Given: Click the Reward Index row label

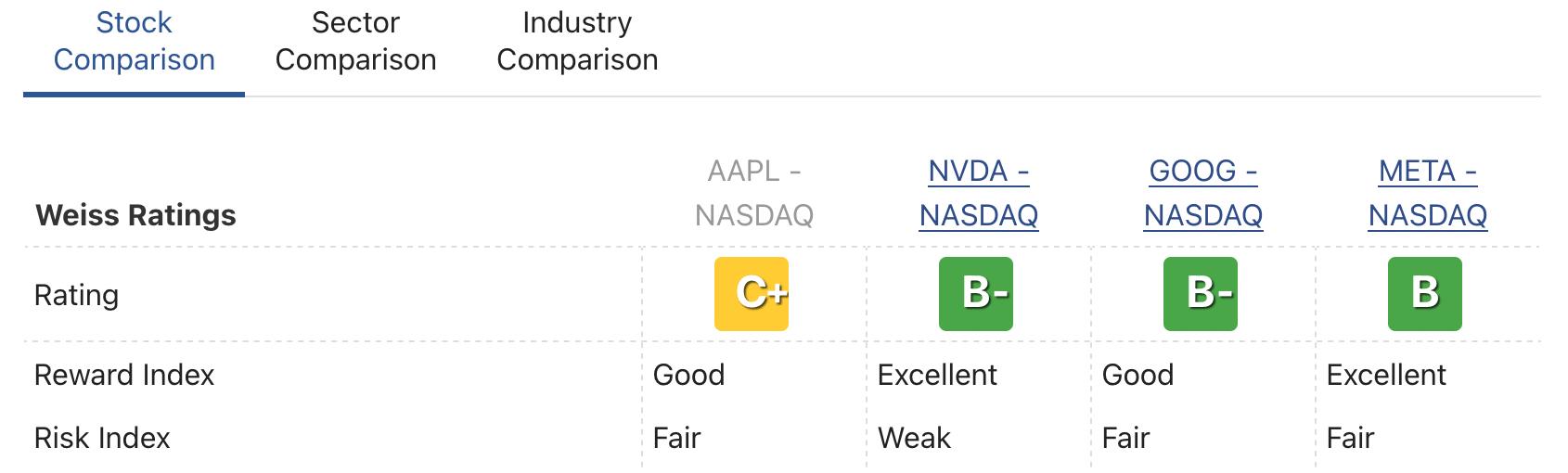Looking at the screenshot, I should coord(124,375).
